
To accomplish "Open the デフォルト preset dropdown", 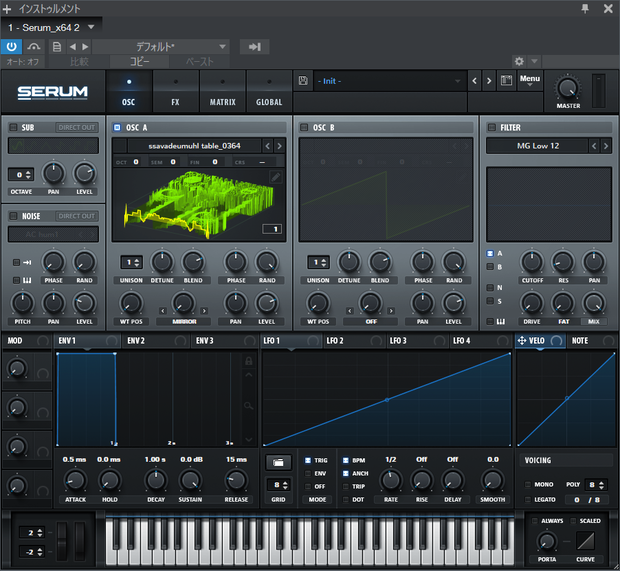I will click(161, 47).
